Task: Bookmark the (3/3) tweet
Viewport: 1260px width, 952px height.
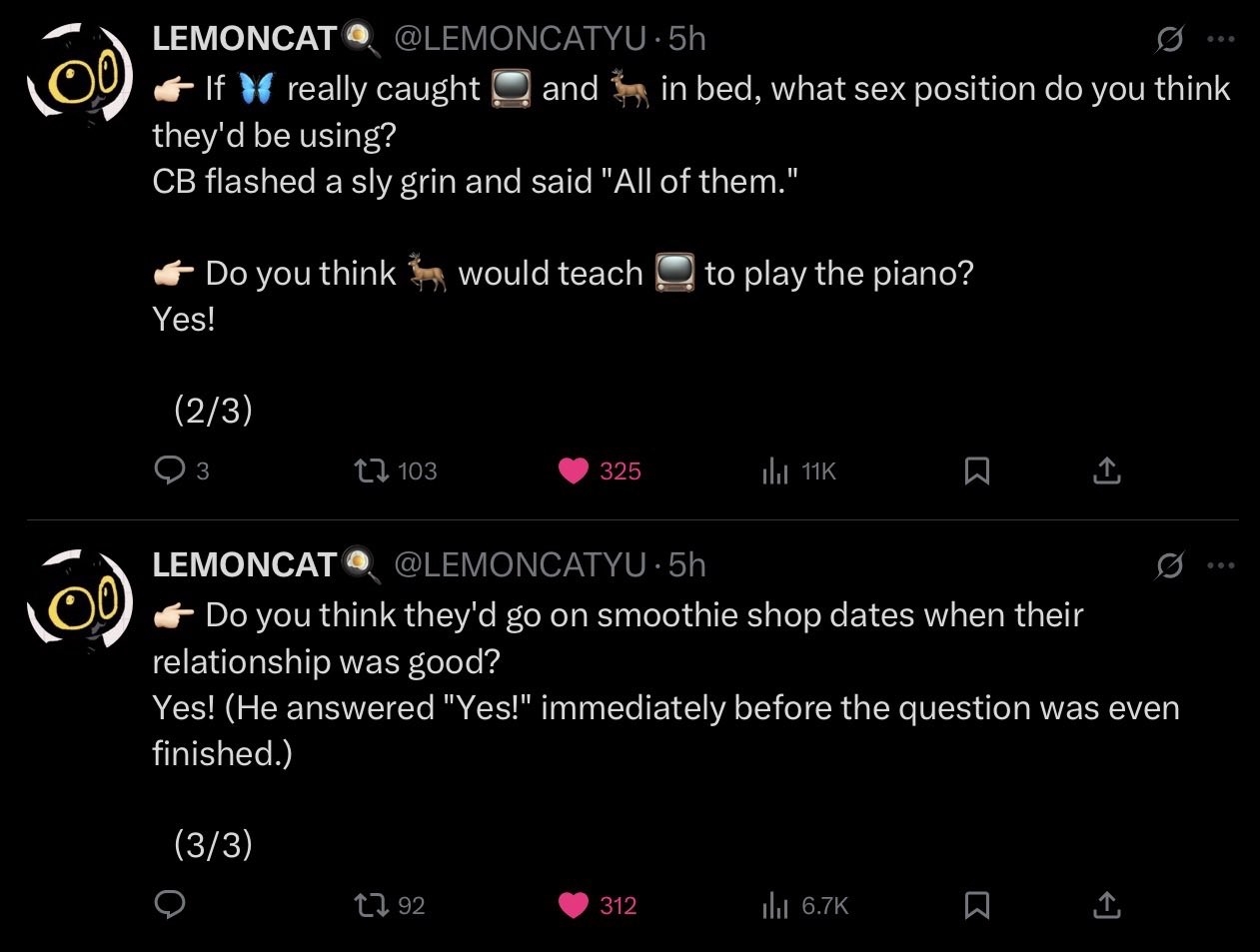Action: point(976,905)
